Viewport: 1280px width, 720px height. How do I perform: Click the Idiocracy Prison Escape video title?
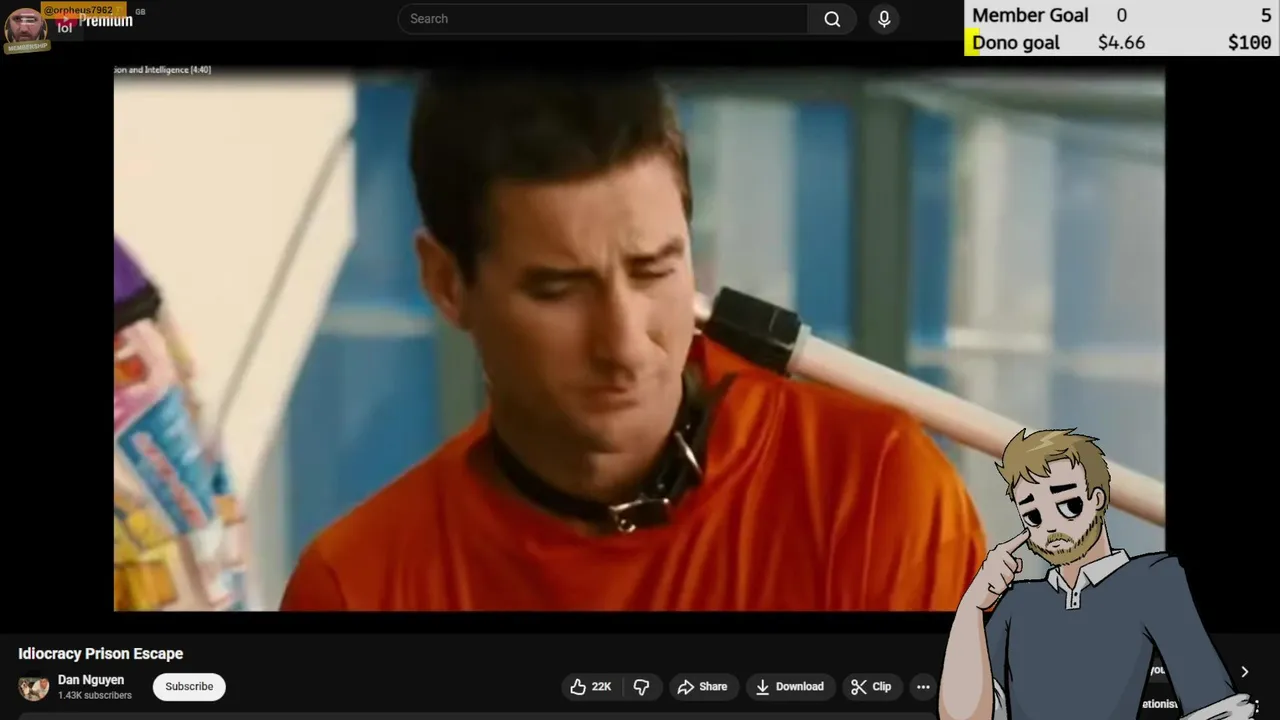point(101,654)
